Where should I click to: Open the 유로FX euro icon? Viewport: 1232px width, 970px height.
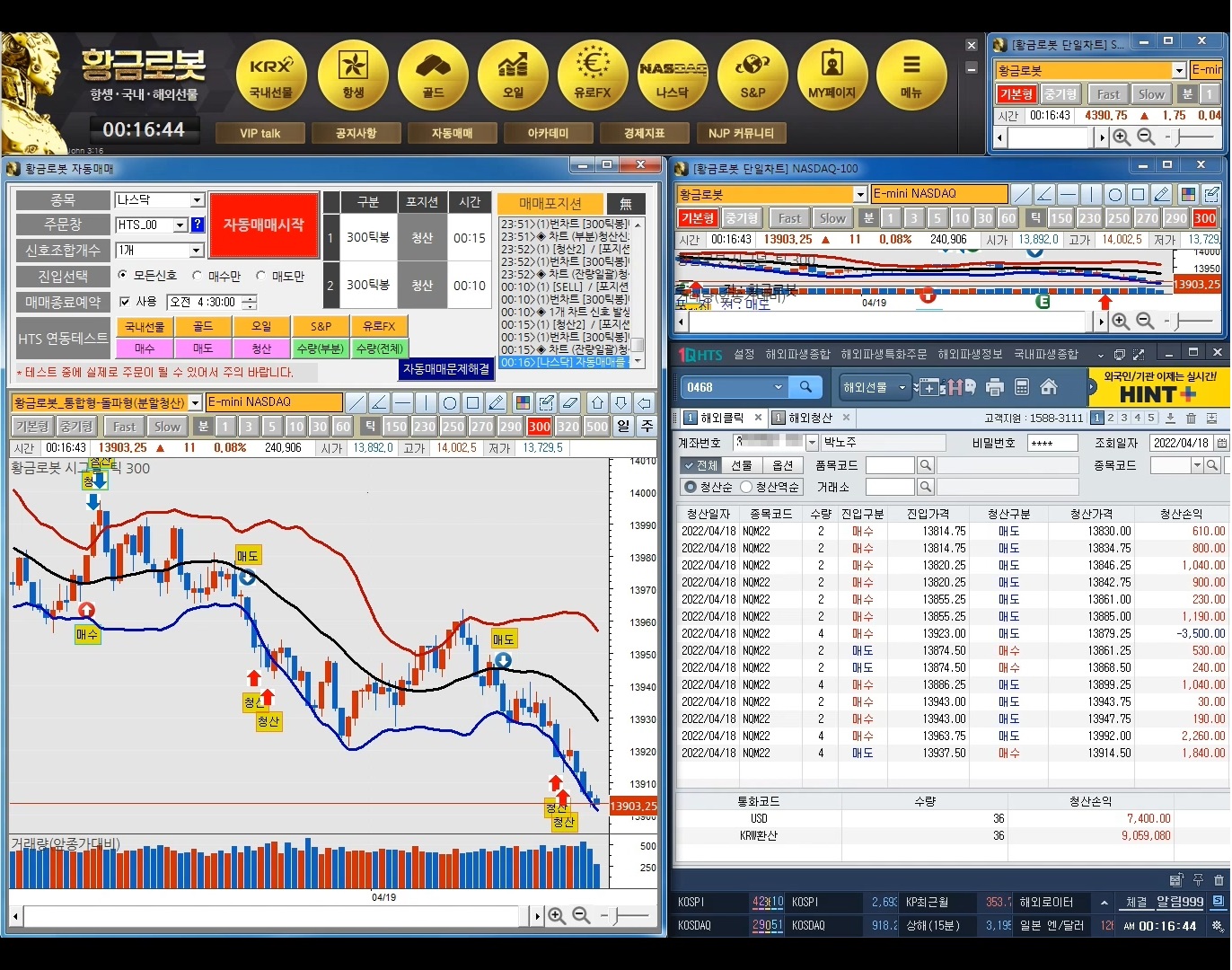pyautogui.click(x=593, y=75)
